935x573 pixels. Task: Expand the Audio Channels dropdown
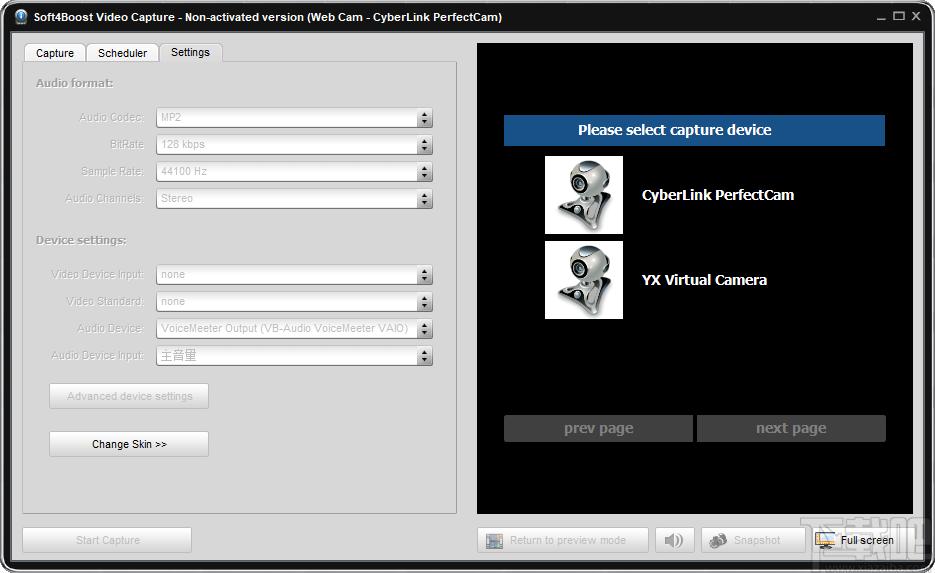pyautogui.click(x=294, y=199)
